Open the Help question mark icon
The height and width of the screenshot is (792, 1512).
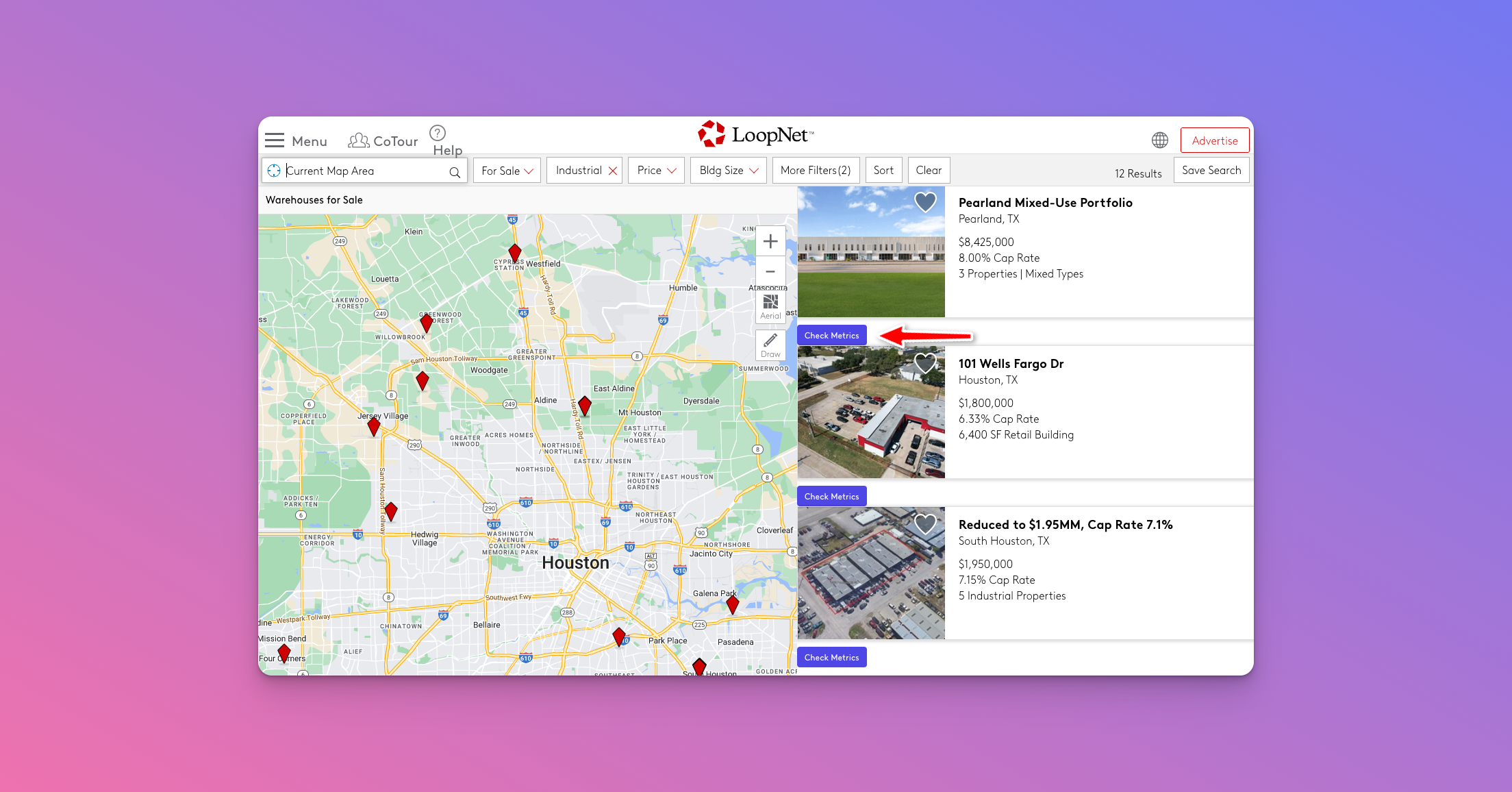click(438, 133)
